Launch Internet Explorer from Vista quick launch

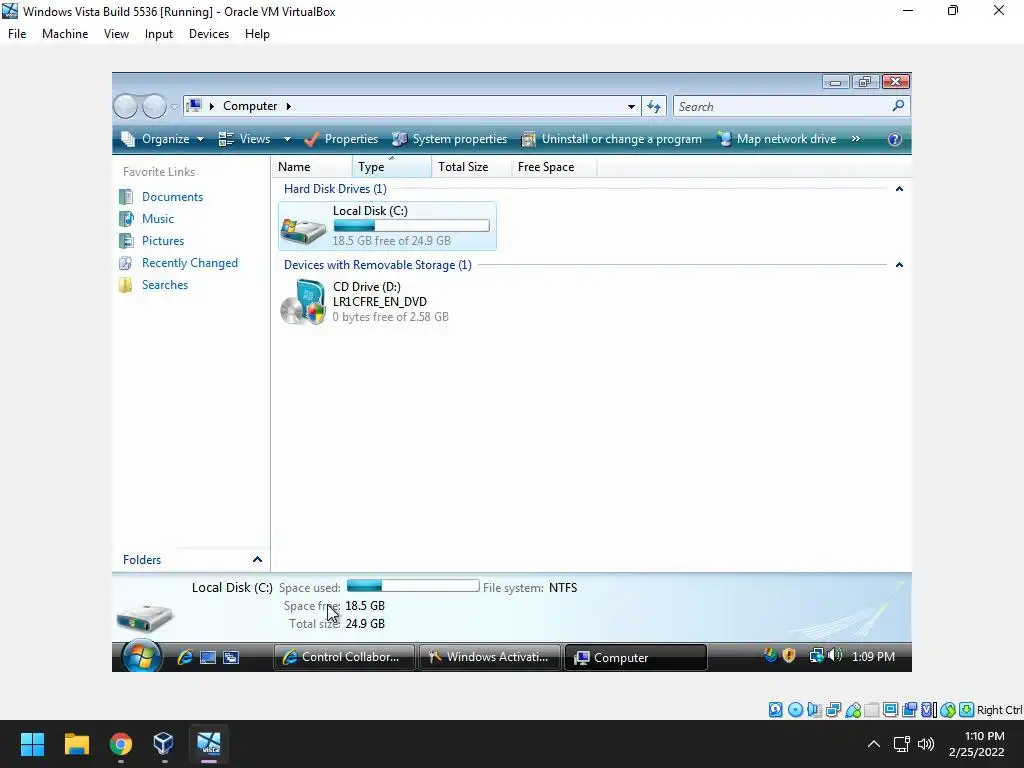185,657
